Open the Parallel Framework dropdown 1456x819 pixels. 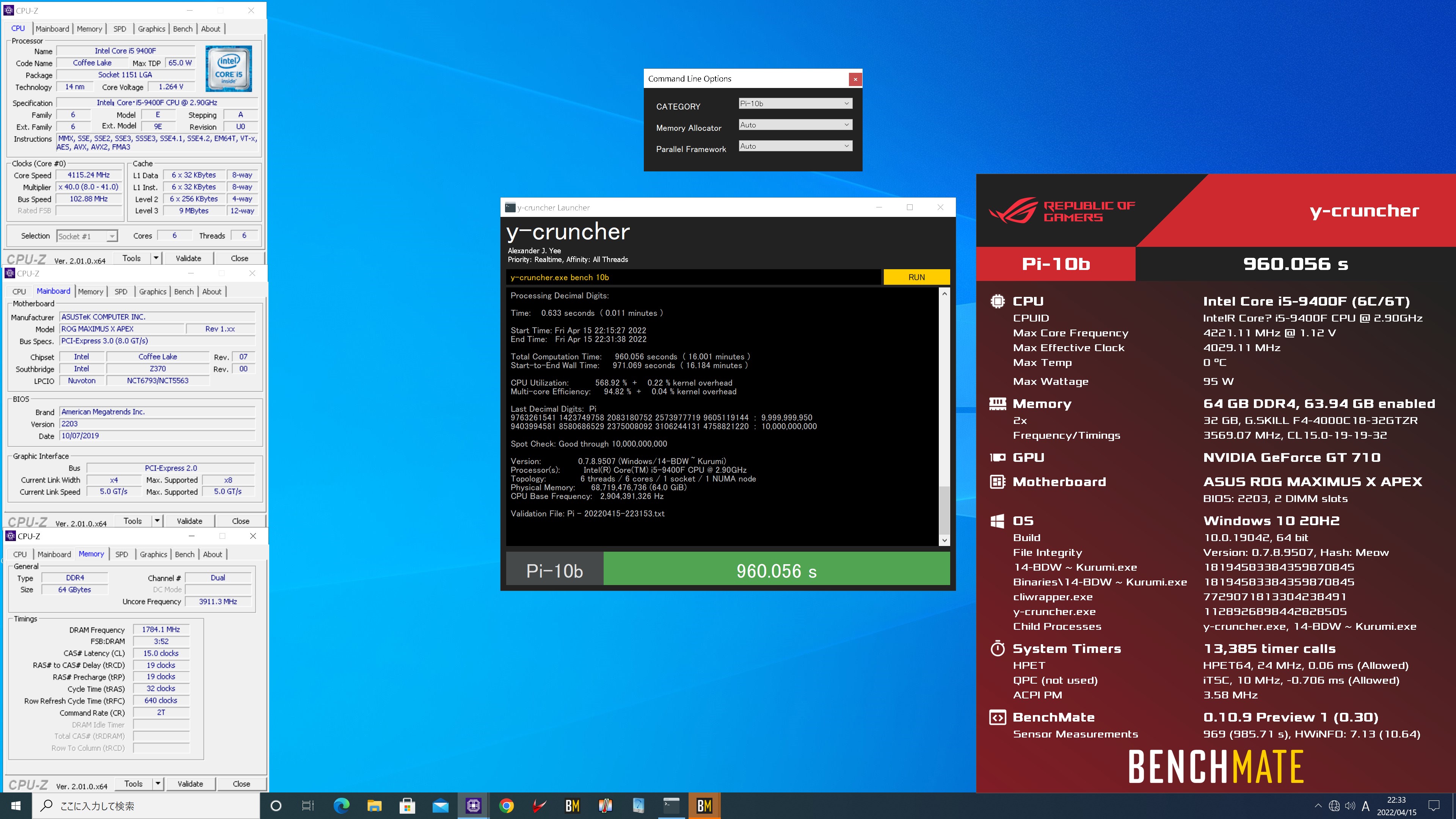point(795,146)
